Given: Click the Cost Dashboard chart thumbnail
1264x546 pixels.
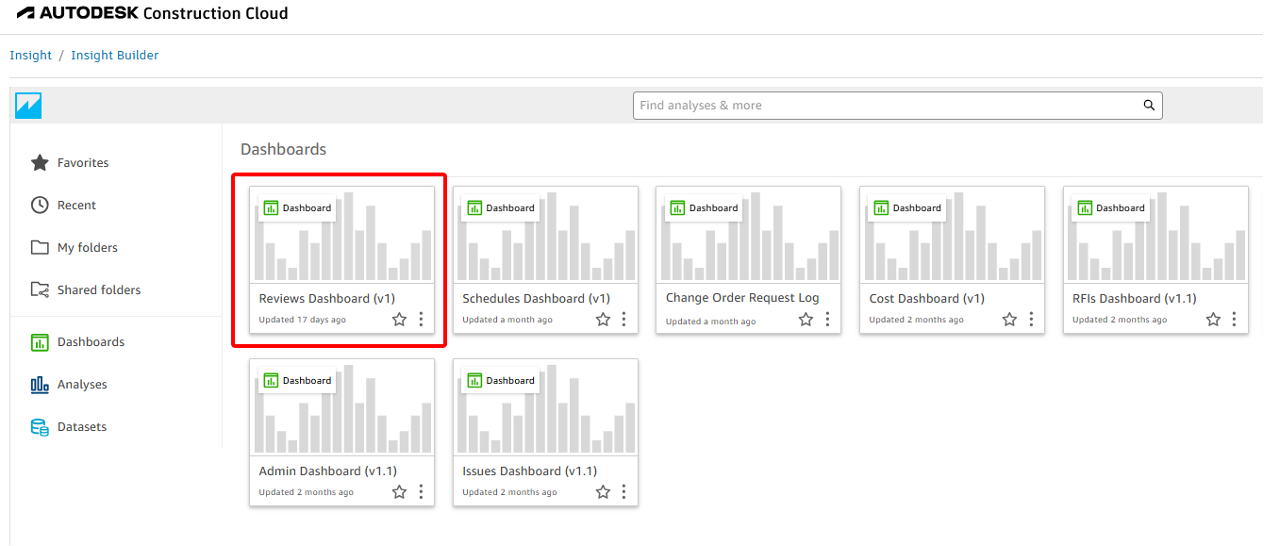Looking at the screenshot, I should point(952,235).
